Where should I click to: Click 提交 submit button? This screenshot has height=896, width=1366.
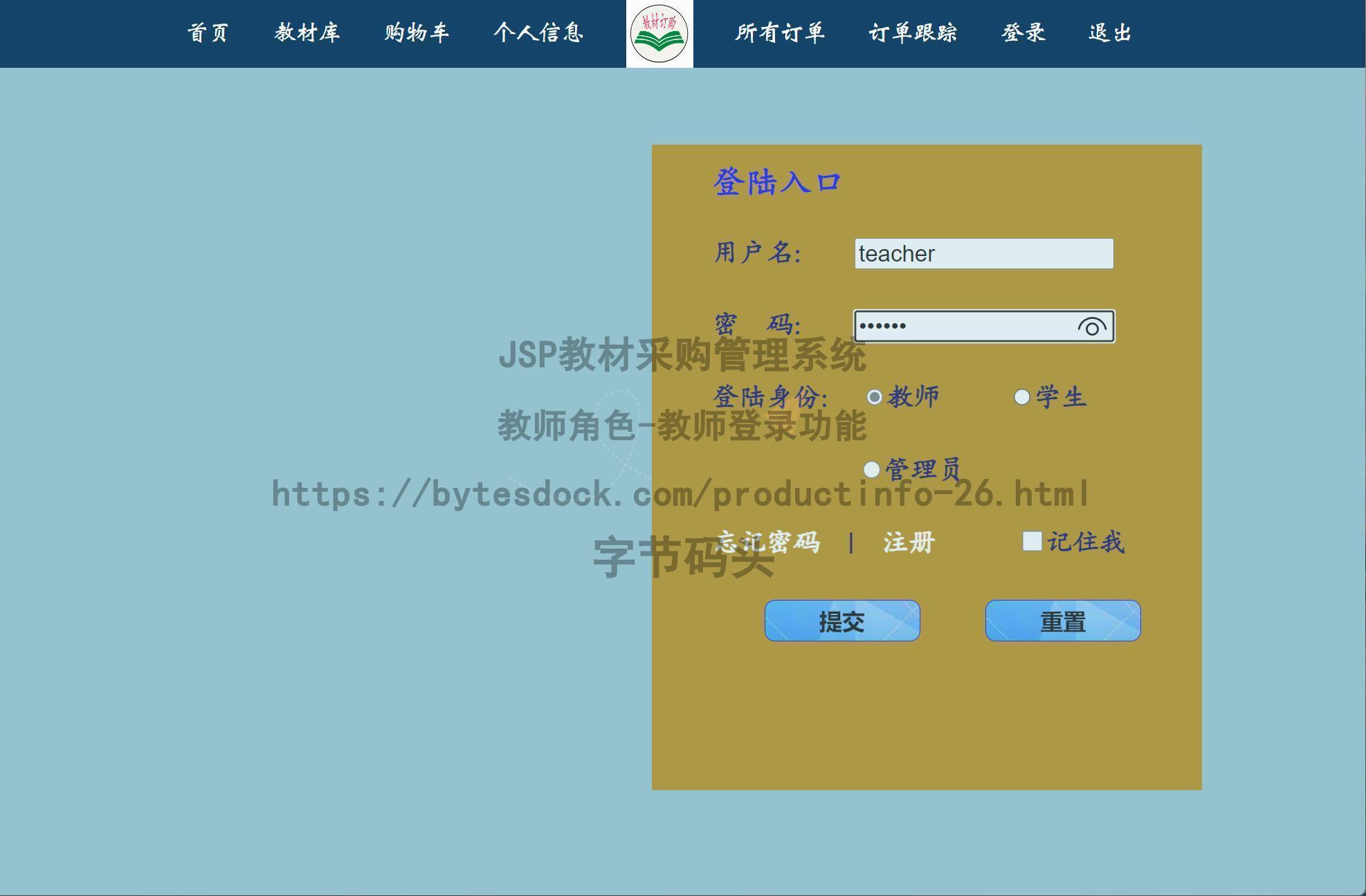pyautogui.click(x=843, y=620)
